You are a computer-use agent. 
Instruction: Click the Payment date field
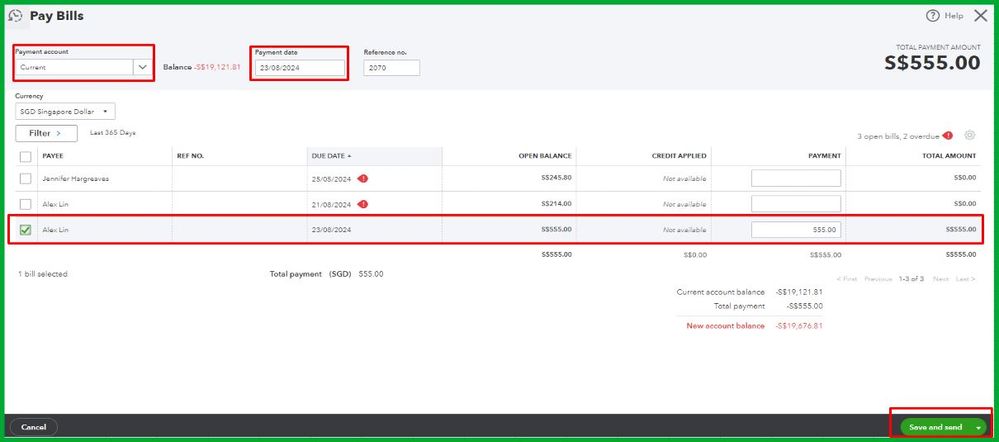pos(299,68)
